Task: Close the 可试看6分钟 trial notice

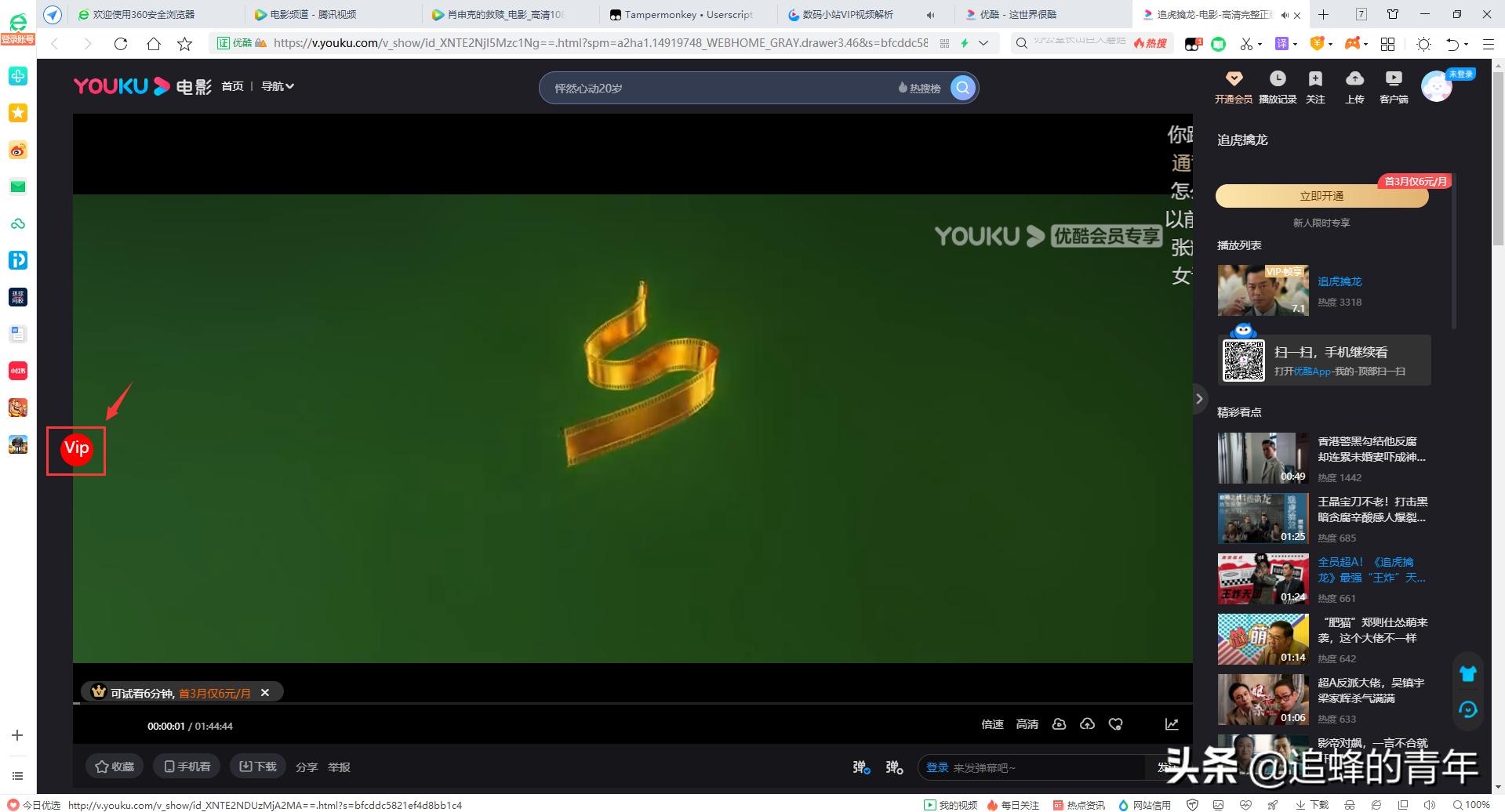Action: (x=265, y=692)
